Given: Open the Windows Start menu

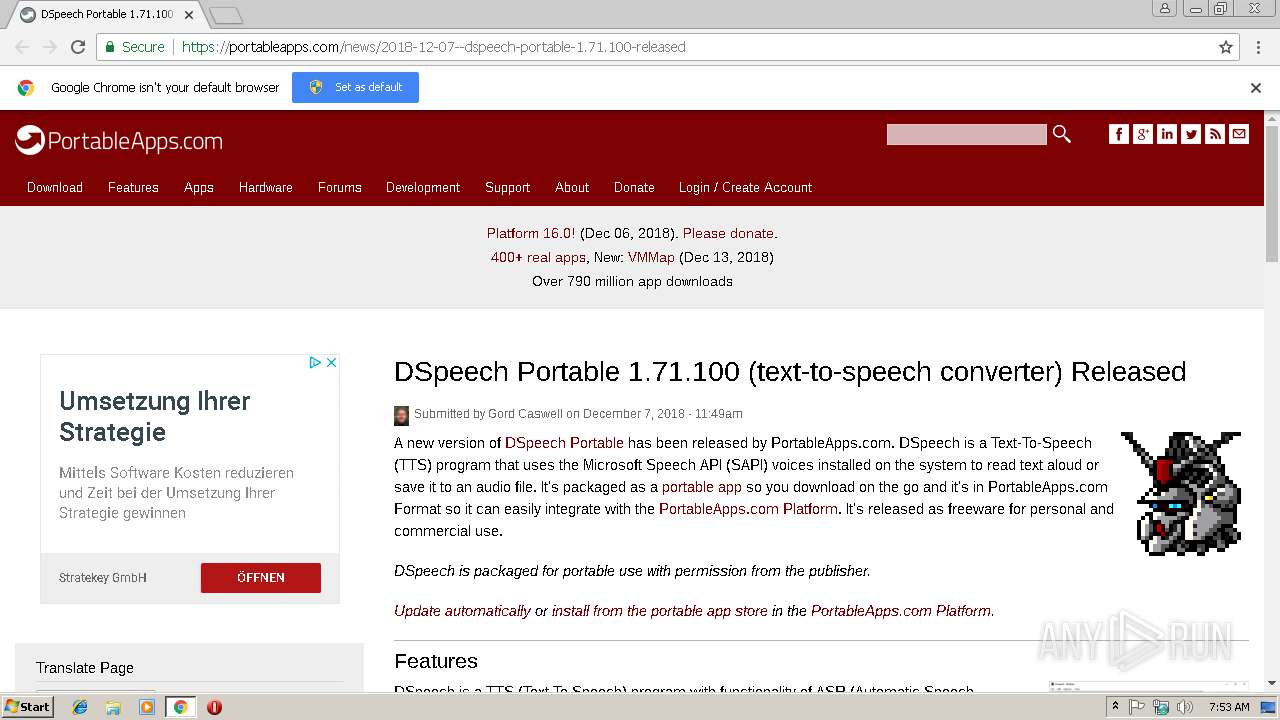Looking at the screenshot, I should click(28, 707).
